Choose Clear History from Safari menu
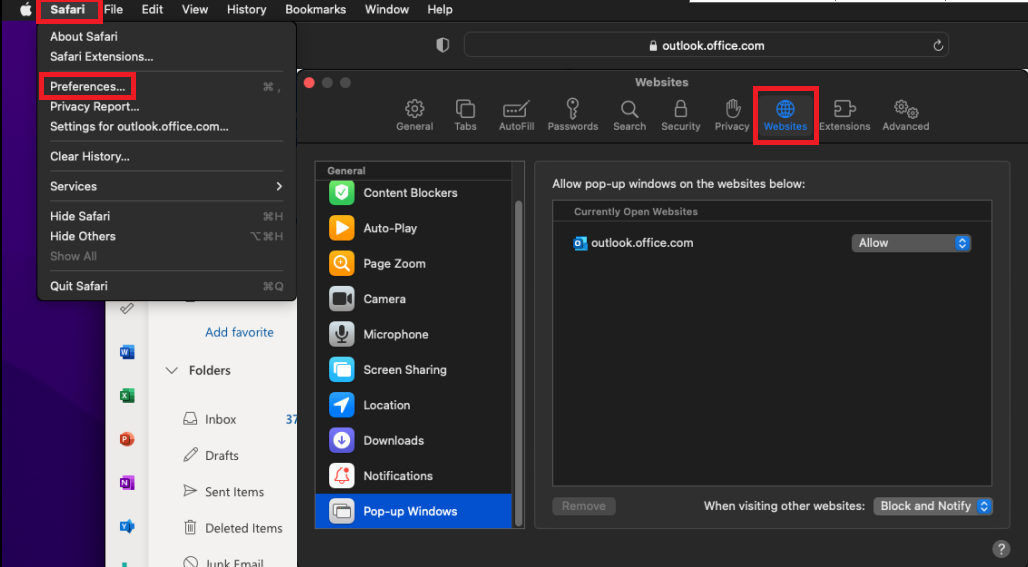 coord(90,156)
